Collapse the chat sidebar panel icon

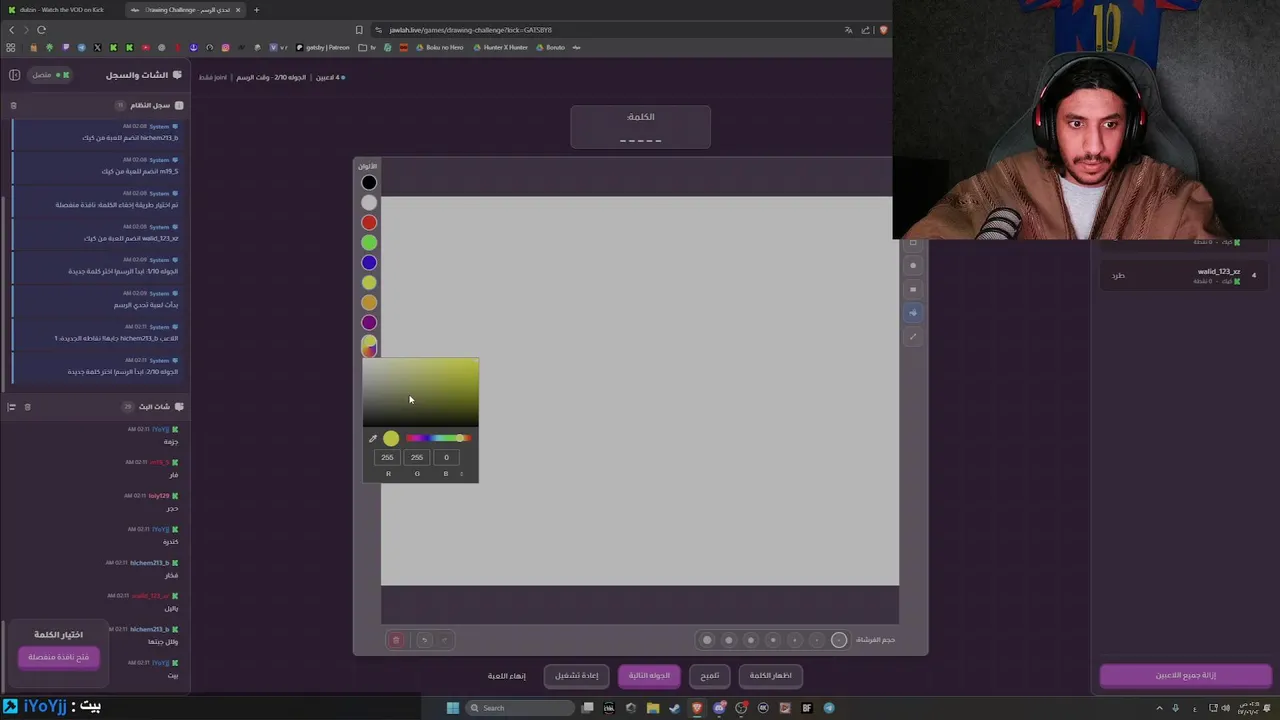(14, 75)
